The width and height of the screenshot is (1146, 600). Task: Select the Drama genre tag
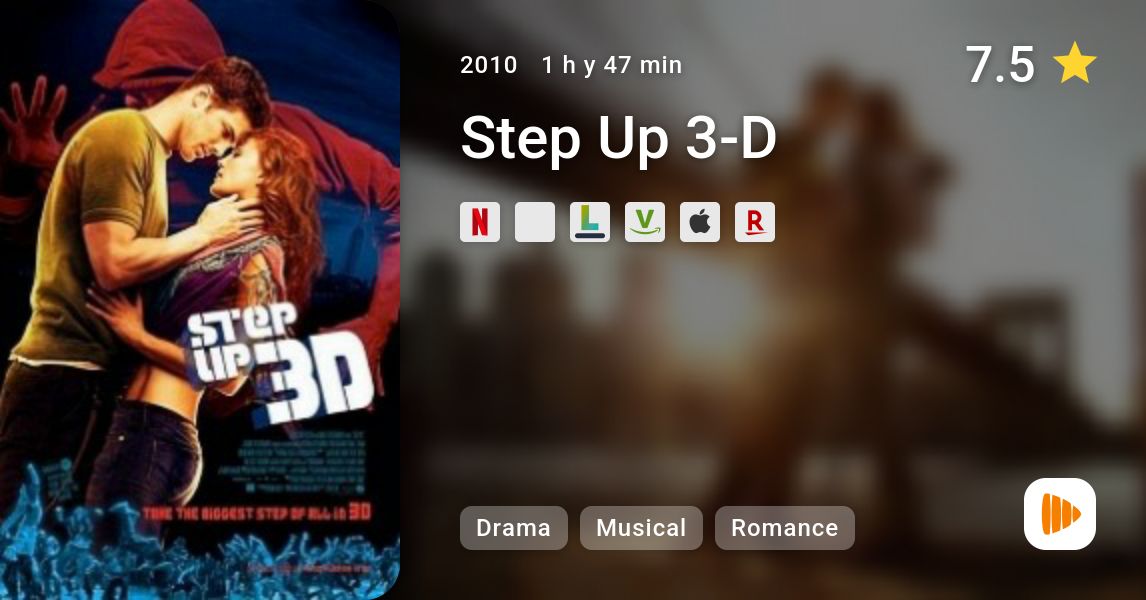514,528
